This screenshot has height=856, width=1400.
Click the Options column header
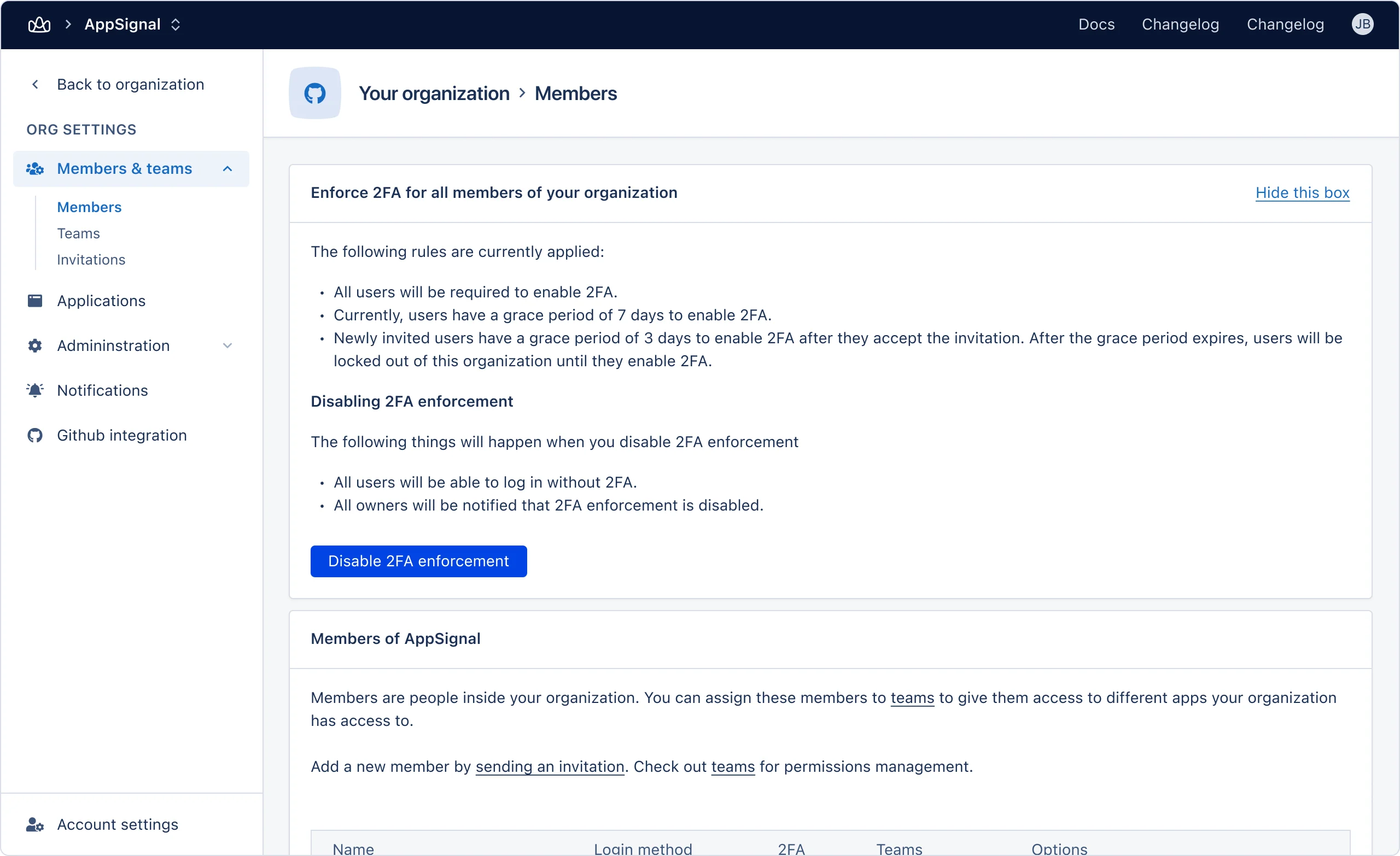1059,849
